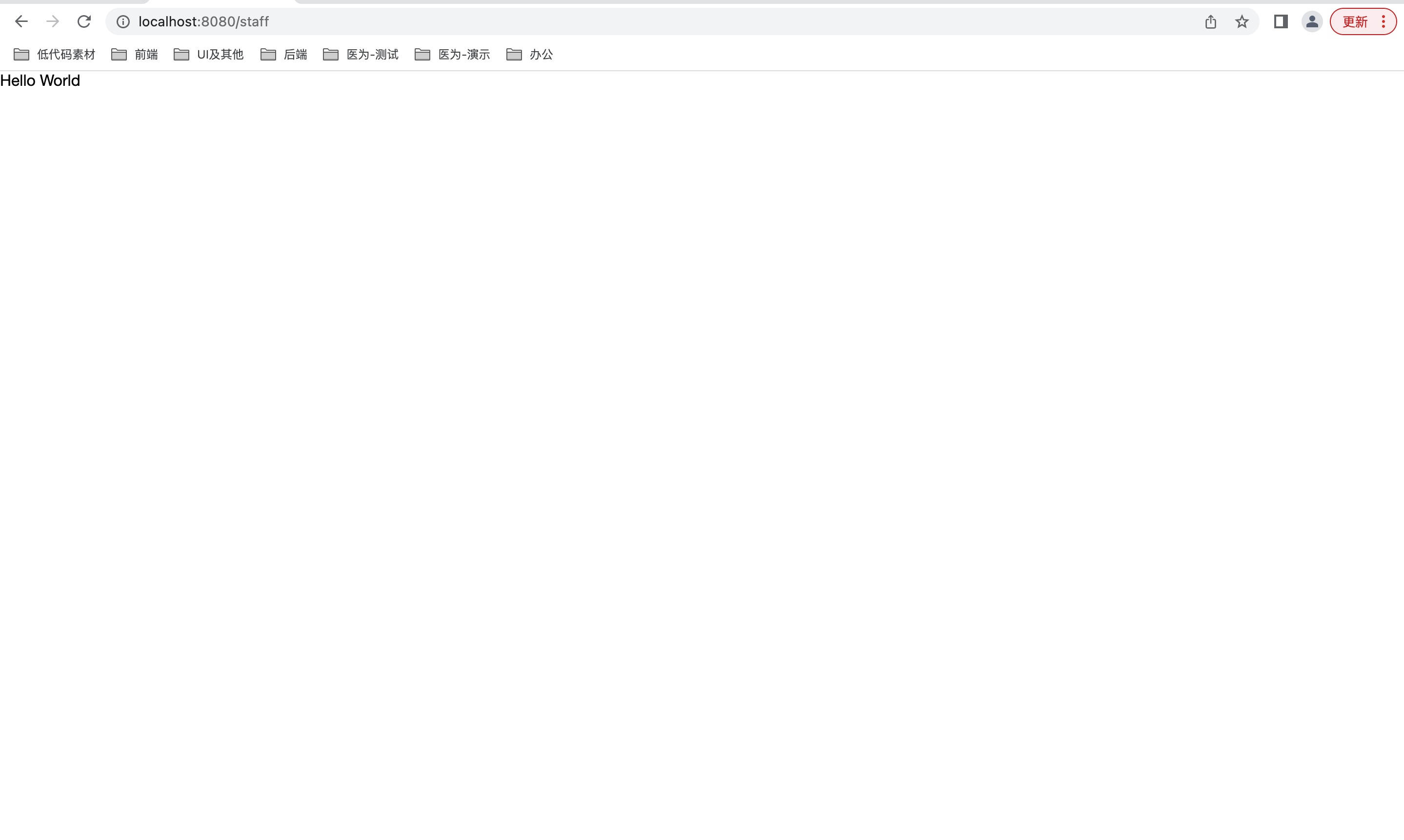Reload the current page
Screen dimensions: 1404x840
(x=84, y=21)
